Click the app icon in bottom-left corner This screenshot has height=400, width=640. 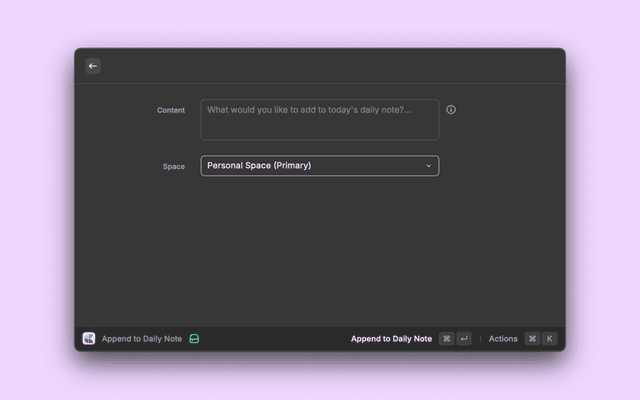[89, 339]
